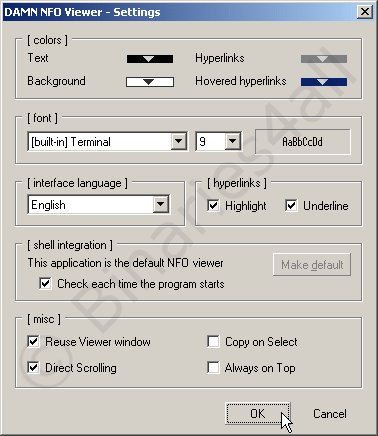Open the Text color picker swatch
378x436 pixels.
[150, 59]
